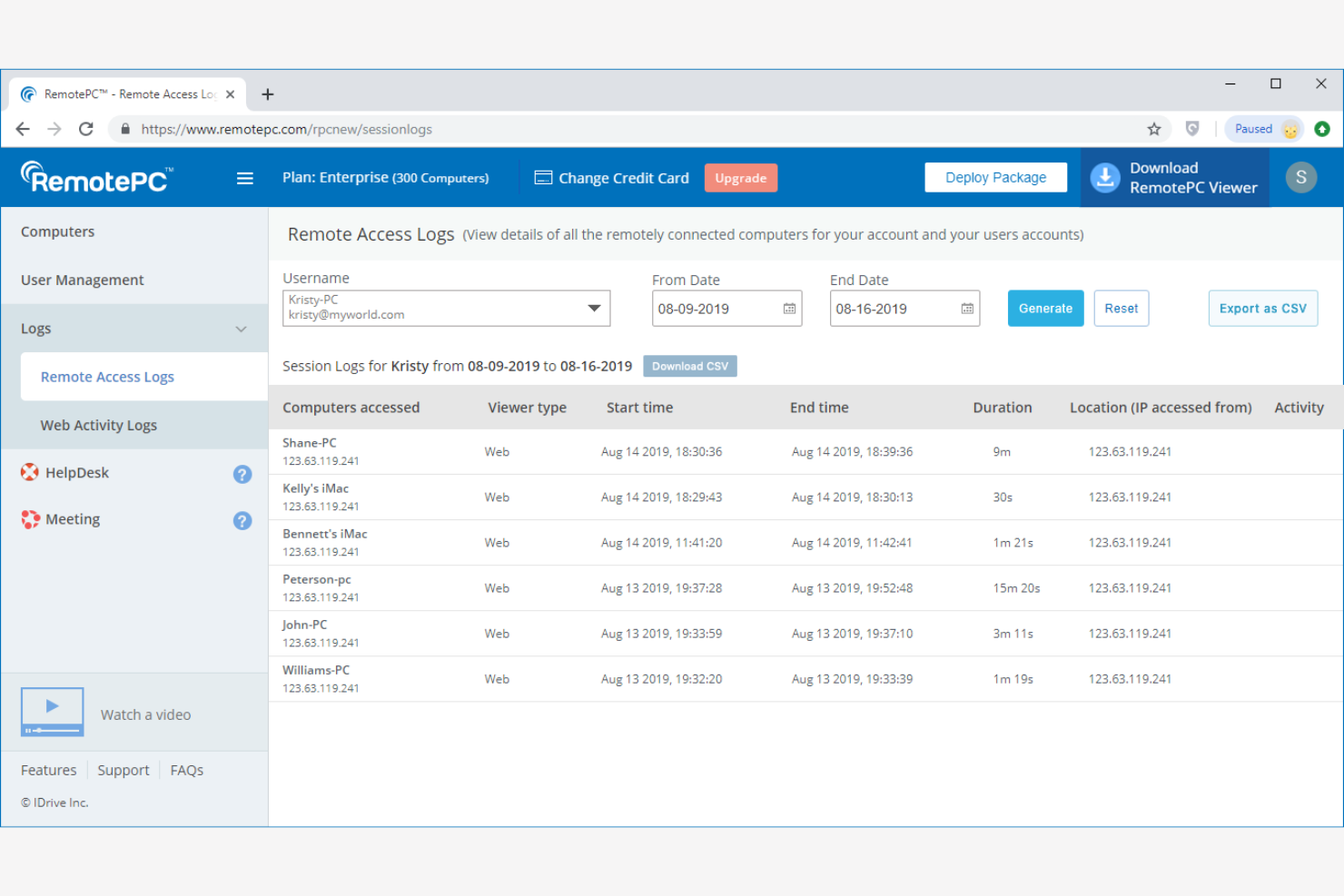Image resolution: width=1344 pixels, height=896 pixels.
Task: Reload the page with the refresh icon
Action: coord(86,129)
